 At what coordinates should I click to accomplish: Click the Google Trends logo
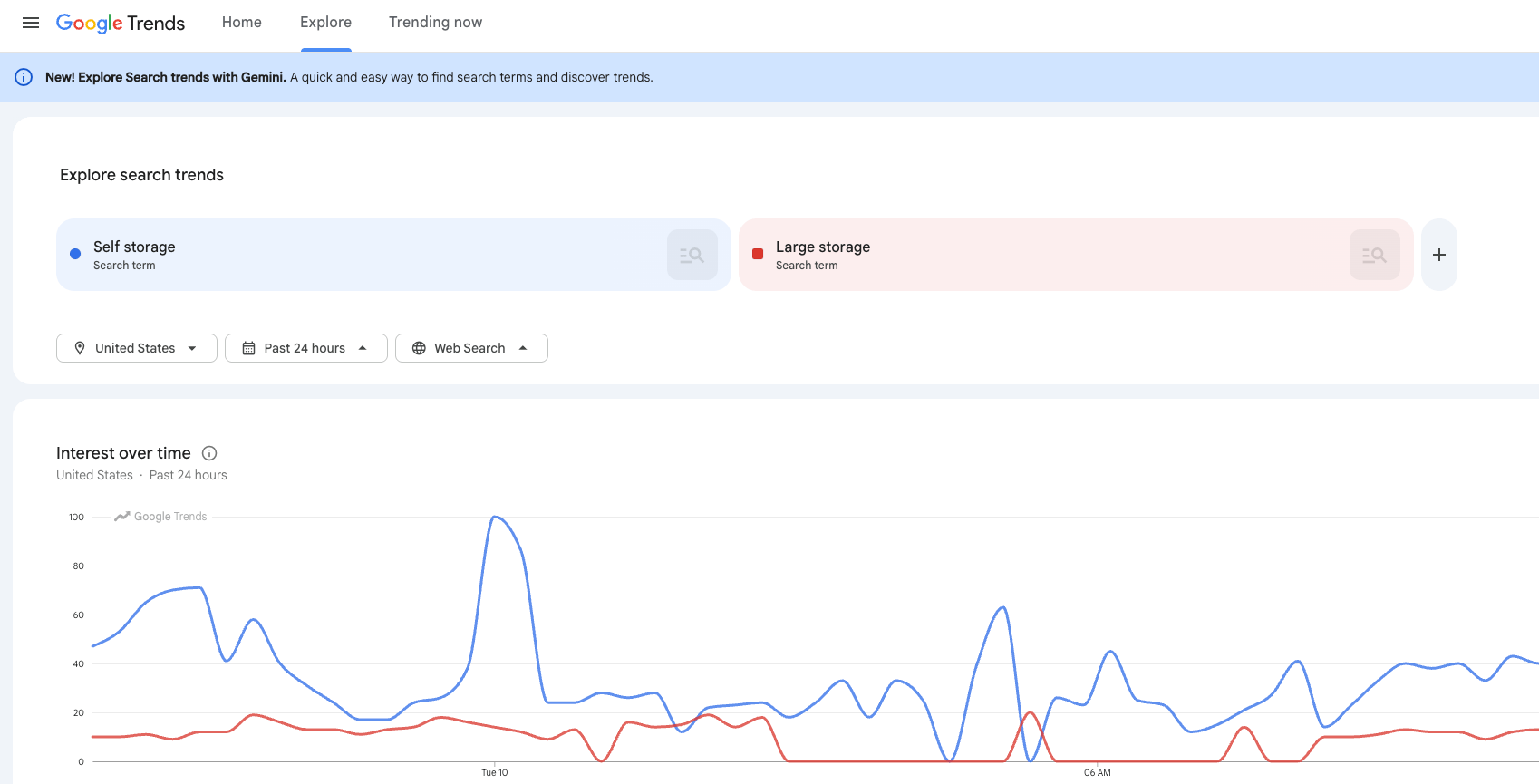click(x=121, y=23)
